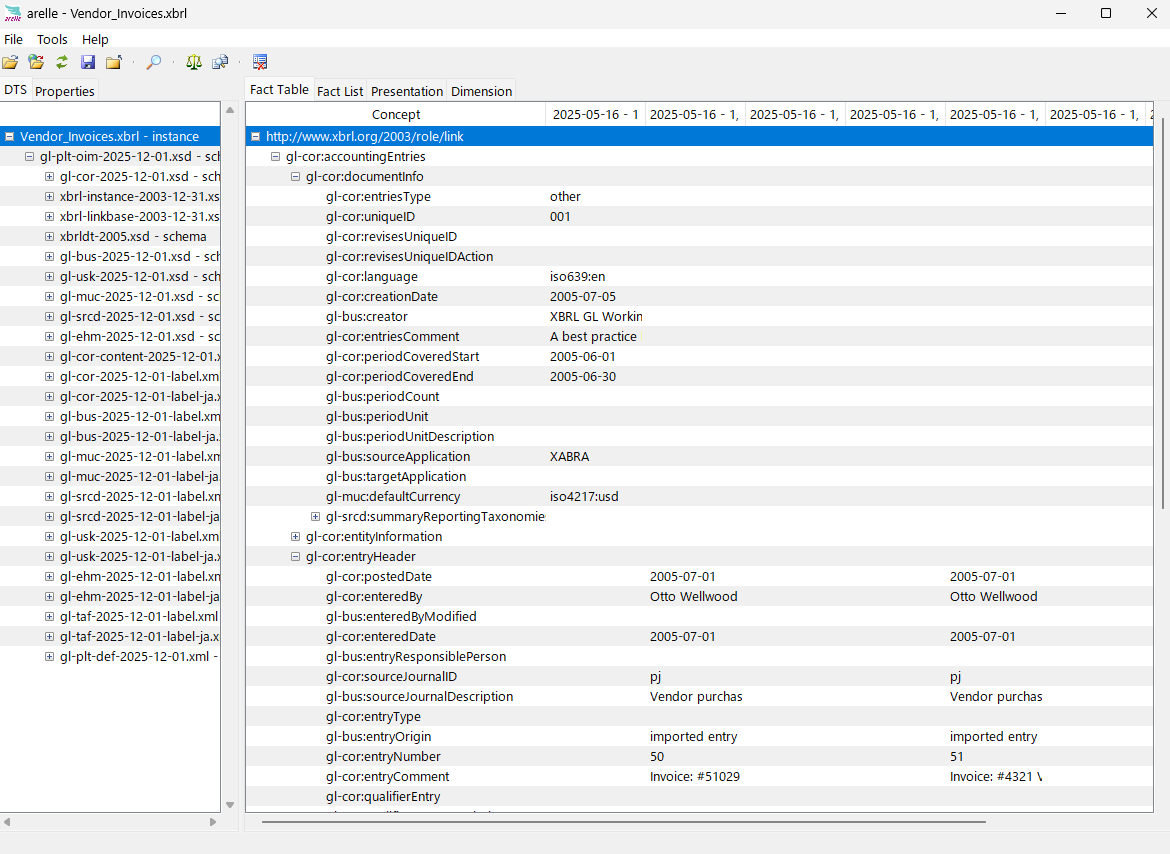The image size is (1170, 854).
Task: Click DTS pane horizontal scroll right arrow
Action: click(213, 822)
